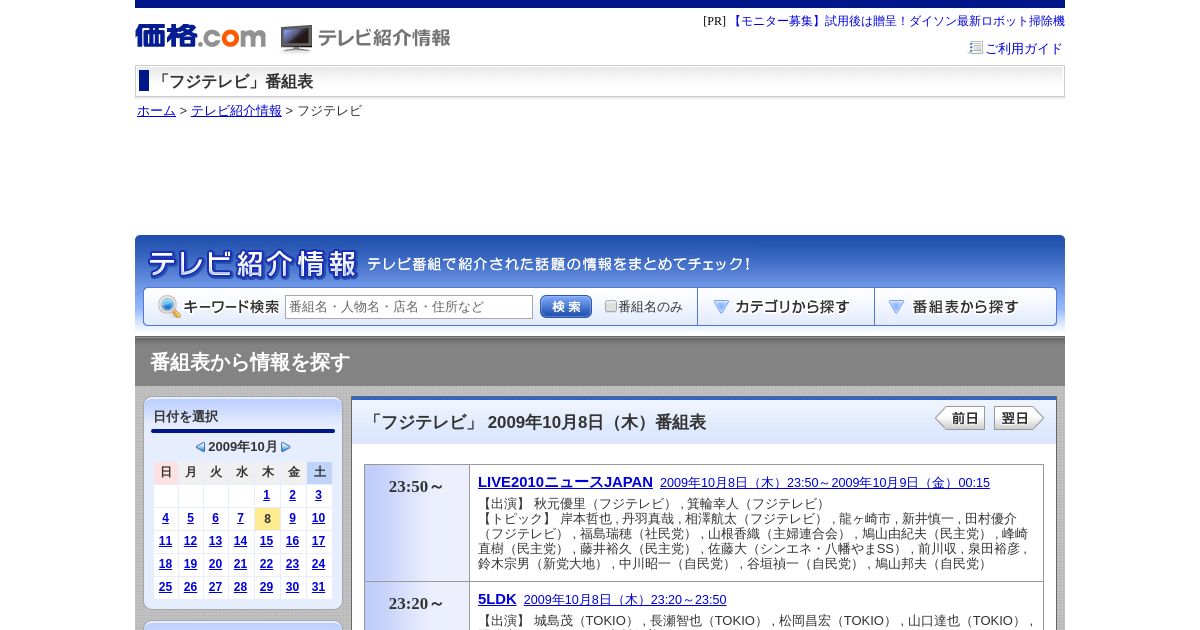Screen dimensions: 1200x630
Task: Open LIVE2010ニュースJAPAN program link
Action: [x=565, y=482]
